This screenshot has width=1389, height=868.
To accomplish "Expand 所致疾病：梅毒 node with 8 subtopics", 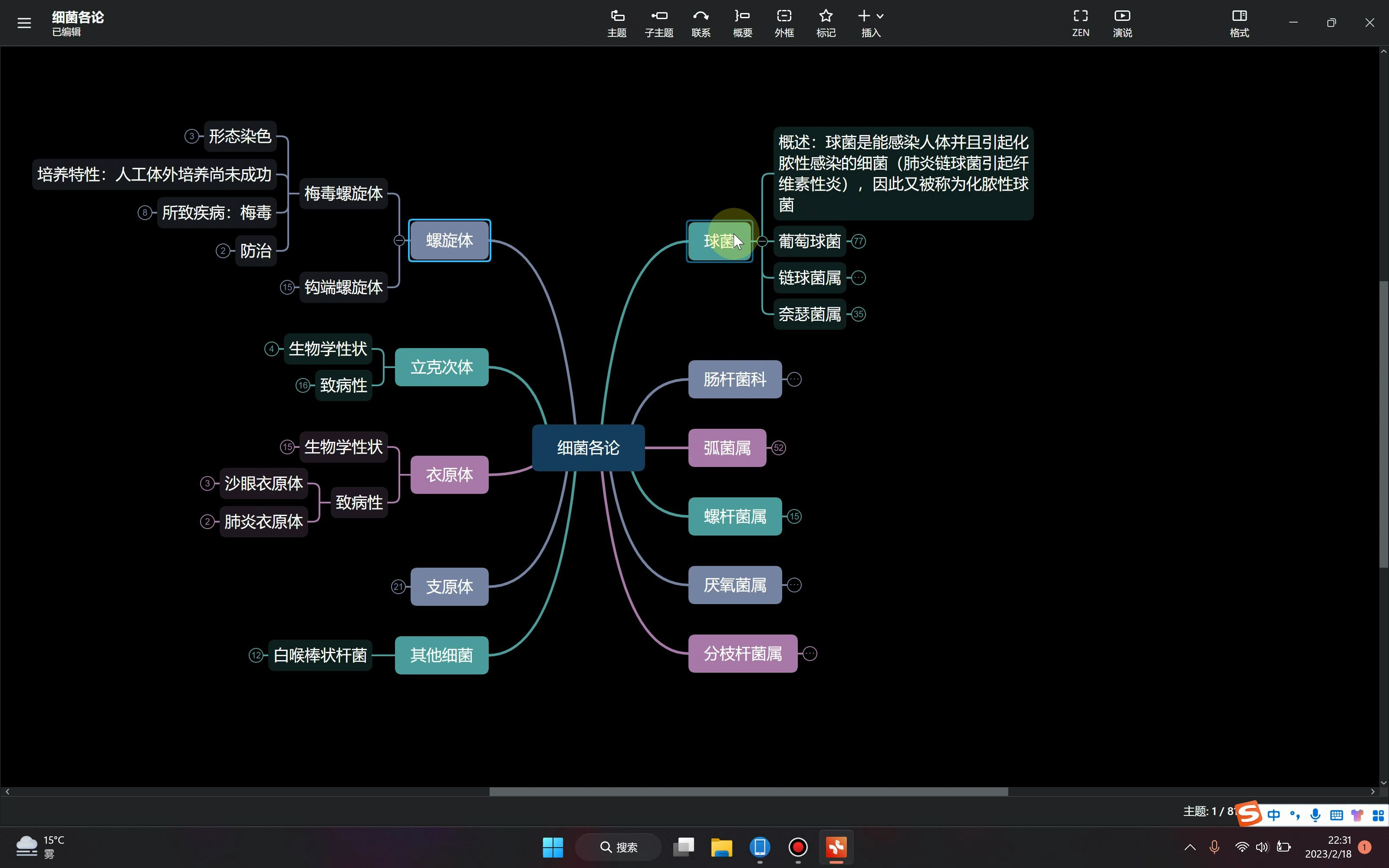I will click(145, 213).
